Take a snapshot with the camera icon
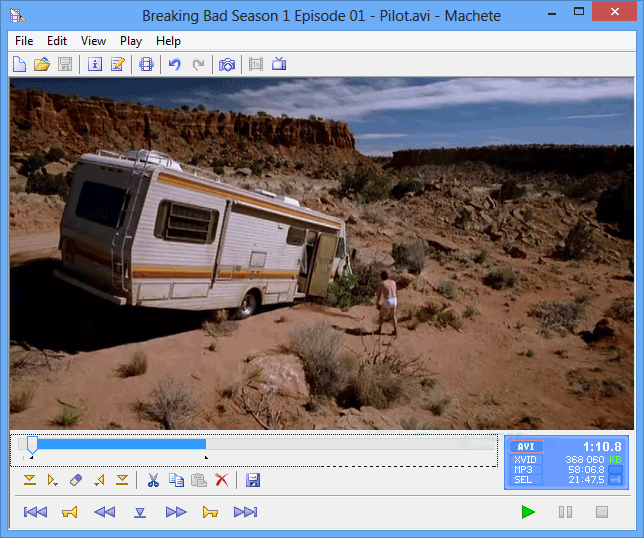This screenshot has width=644, height=538. (x=227, y=65)
